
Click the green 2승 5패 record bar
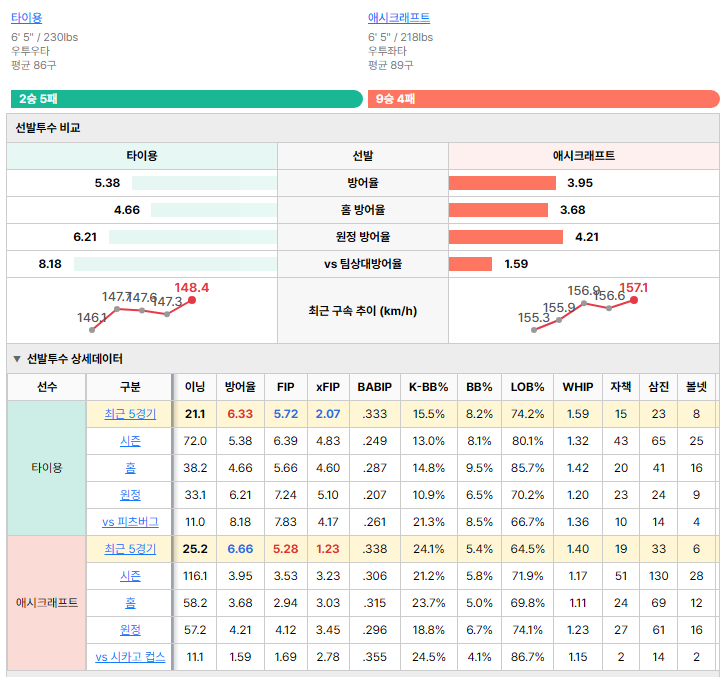tap(187, 99)
